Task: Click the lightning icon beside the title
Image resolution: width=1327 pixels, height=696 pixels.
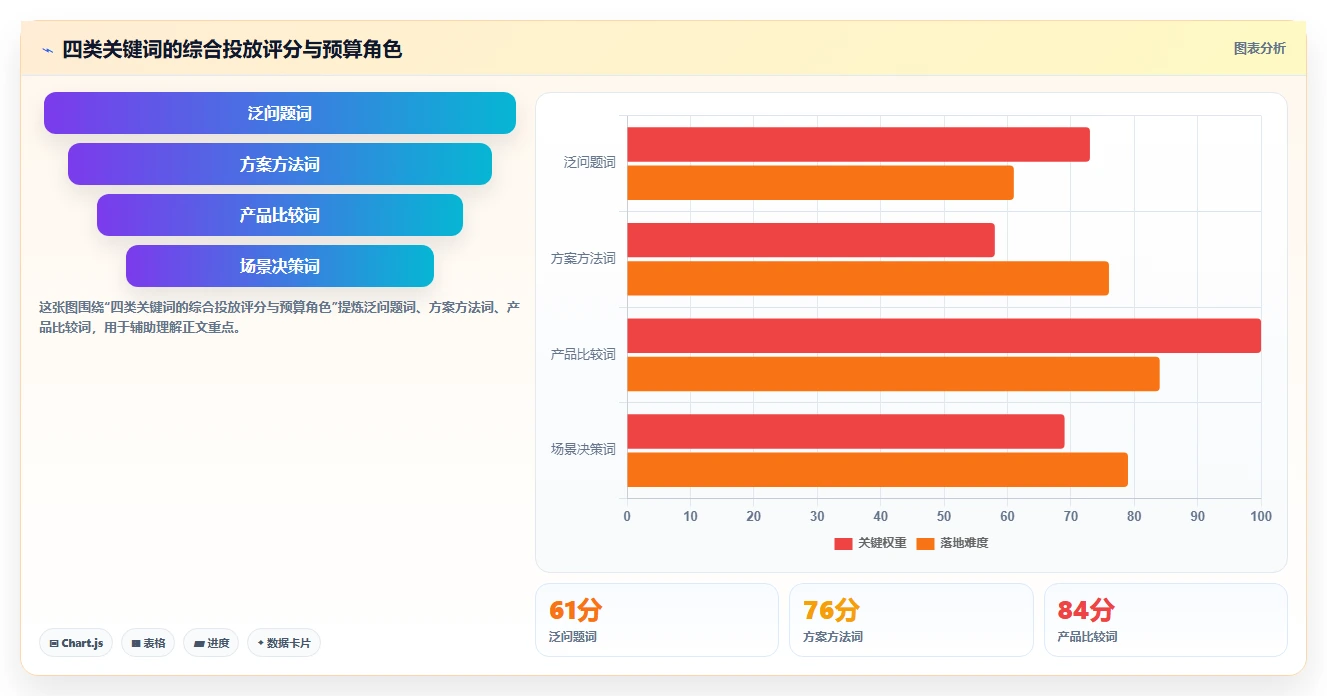Action: click(x=47, y=50)
